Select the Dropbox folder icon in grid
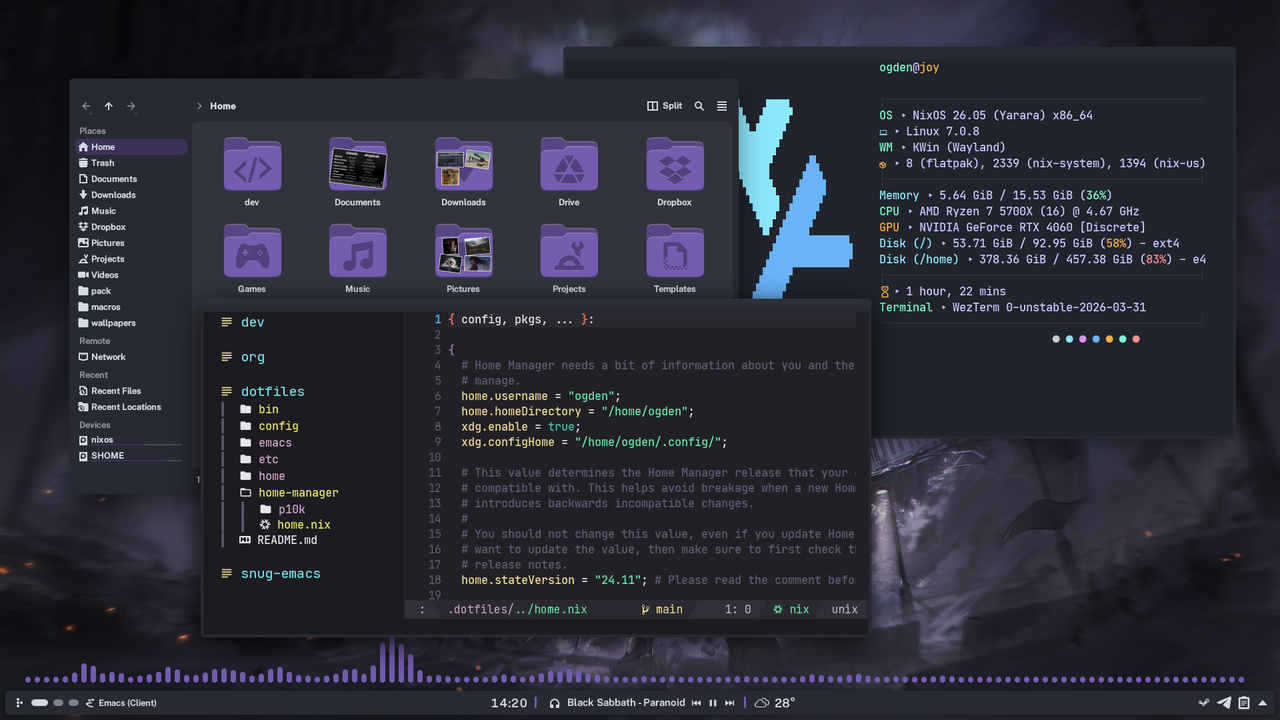Screen dimensions: 1280x720 point(674,165)
